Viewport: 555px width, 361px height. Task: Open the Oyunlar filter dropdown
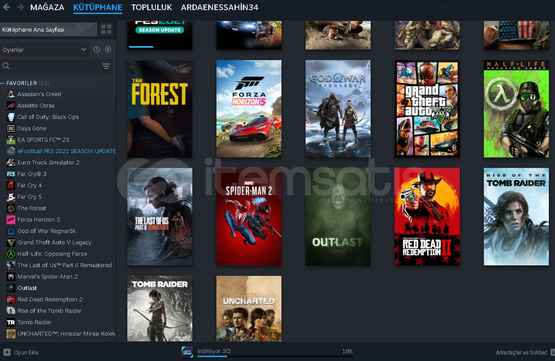[x=44, y=50]
